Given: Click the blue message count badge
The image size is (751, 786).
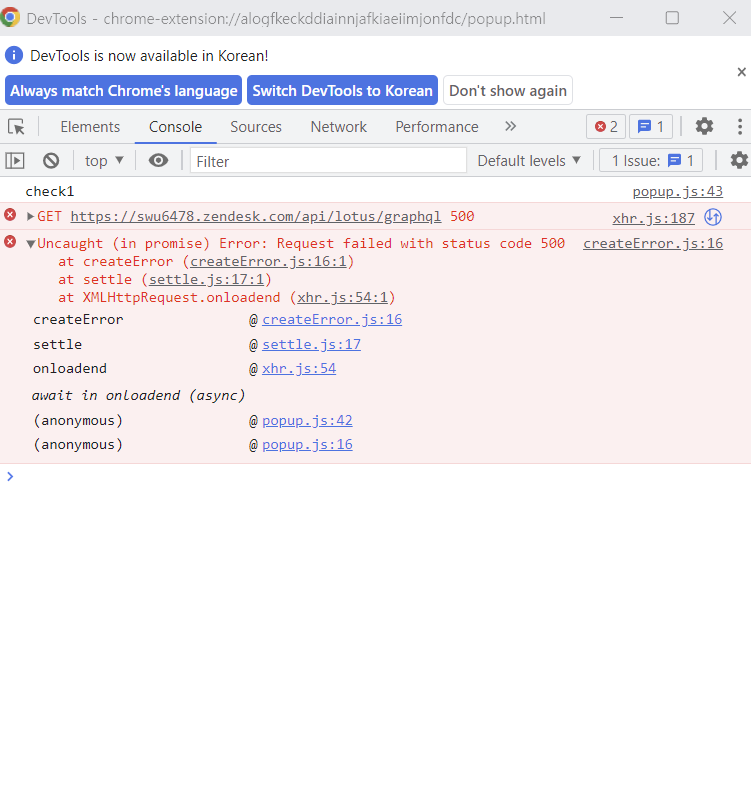Looking at the screenshot, I should coord(651,126).
